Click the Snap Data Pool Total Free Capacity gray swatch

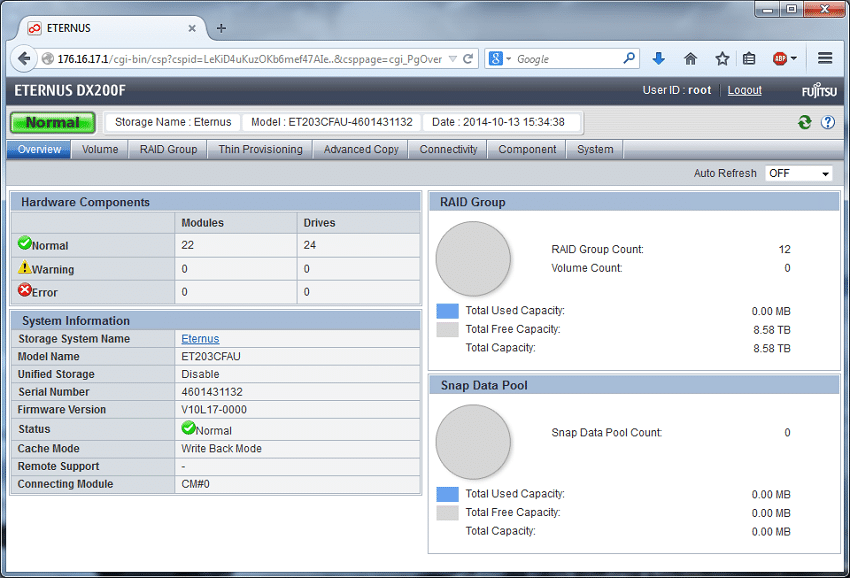pyautogui.click(x=447, y=512)
